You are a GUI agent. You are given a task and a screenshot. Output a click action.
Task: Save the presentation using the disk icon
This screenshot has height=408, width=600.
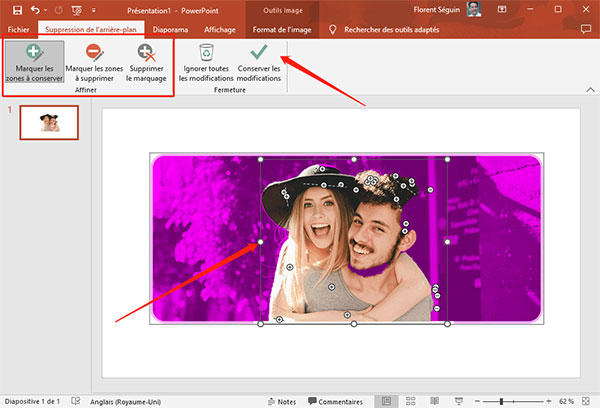tap(17, 10)
